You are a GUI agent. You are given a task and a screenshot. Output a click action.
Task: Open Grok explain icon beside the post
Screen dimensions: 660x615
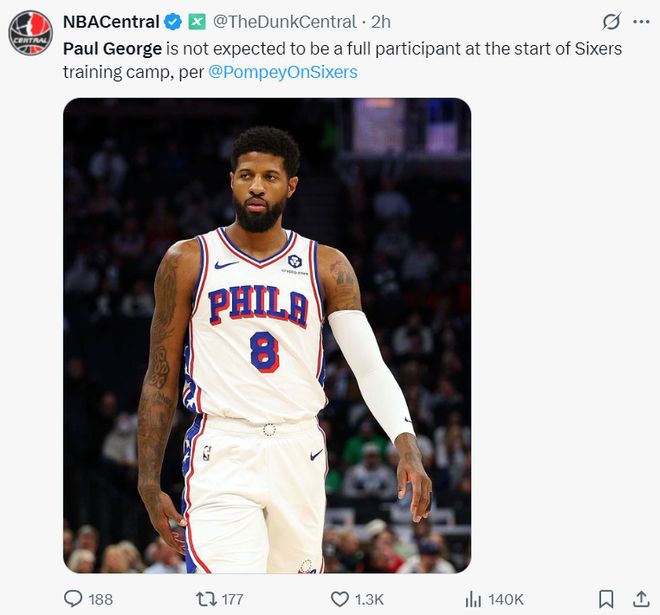click(x=611, y=22)
